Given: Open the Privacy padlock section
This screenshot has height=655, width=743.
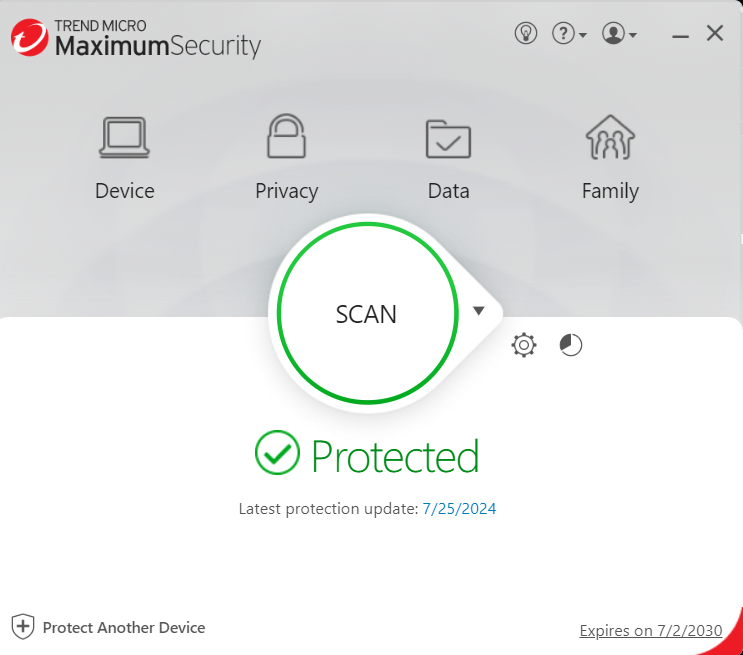Looking at the screenshot, I should tap(286, 137).
